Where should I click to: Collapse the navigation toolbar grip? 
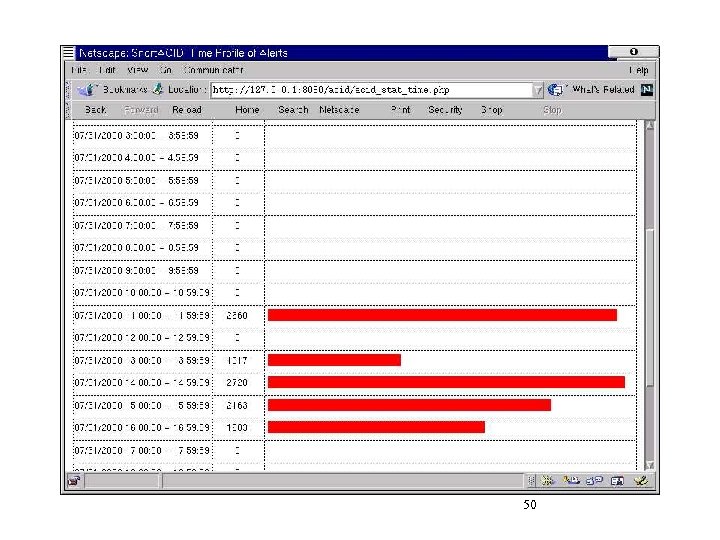click(x=68, y=110)
